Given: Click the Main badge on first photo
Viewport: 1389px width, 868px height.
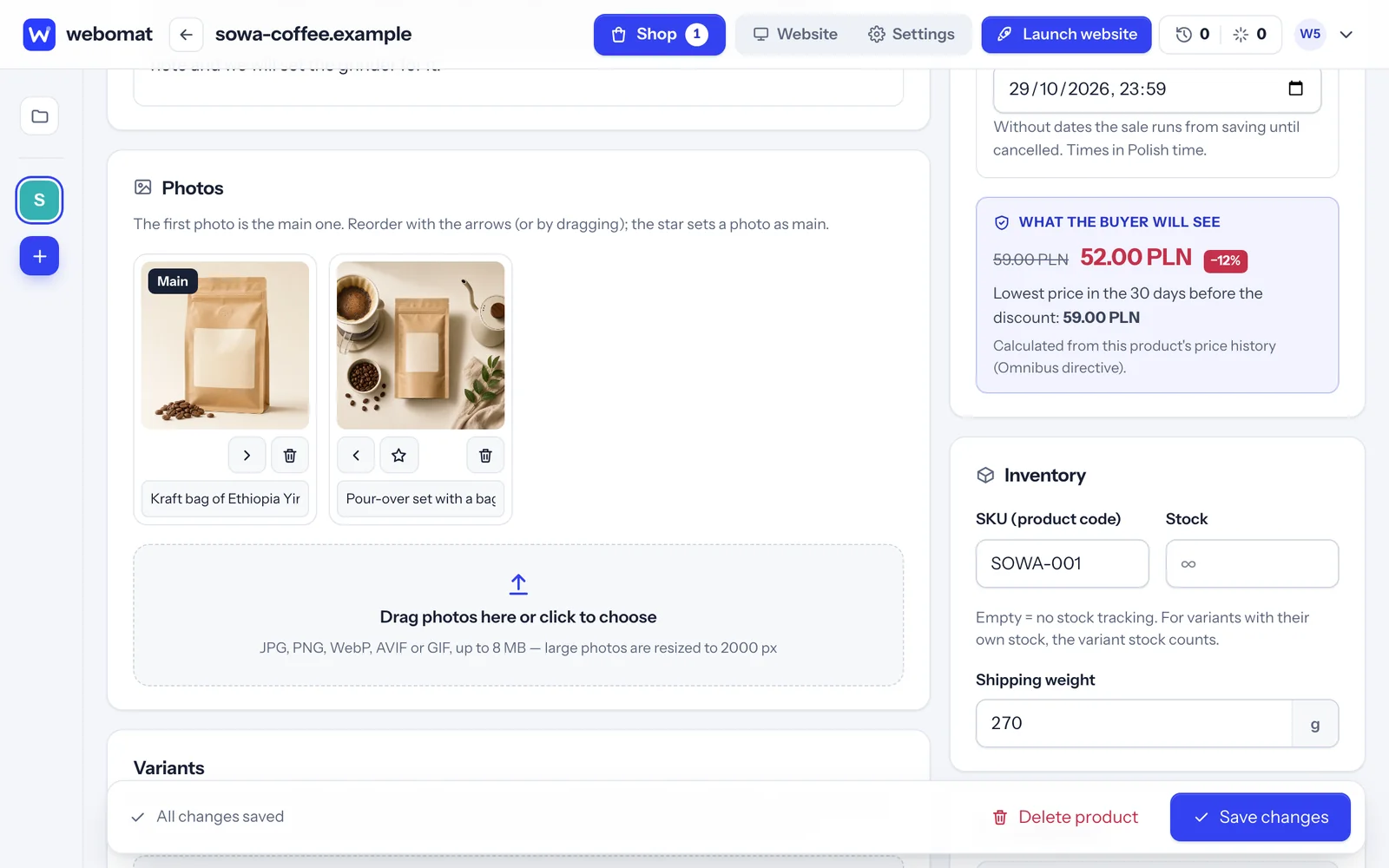Looking at the screenshot, I should click(173, 281).
